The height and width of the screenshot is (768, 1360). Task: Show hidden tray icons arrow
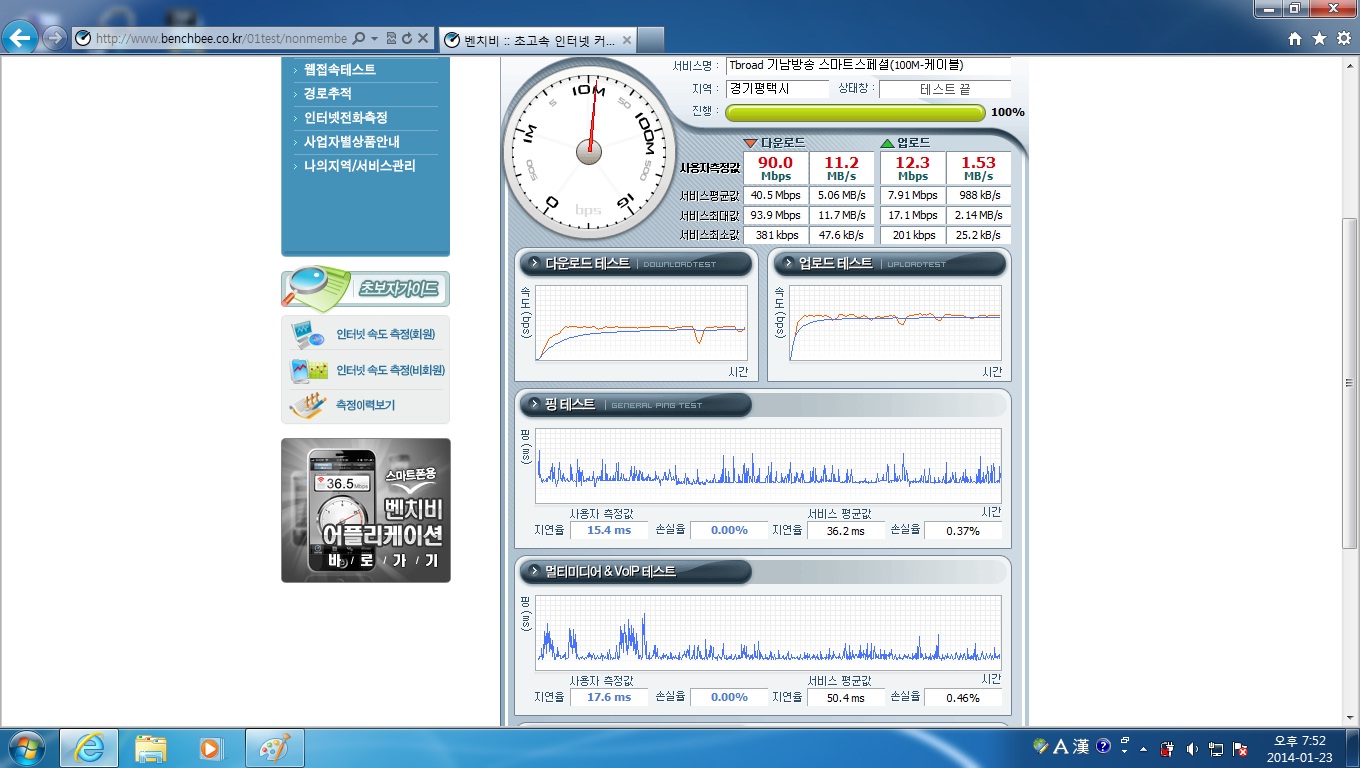[x=1143, y=748]
